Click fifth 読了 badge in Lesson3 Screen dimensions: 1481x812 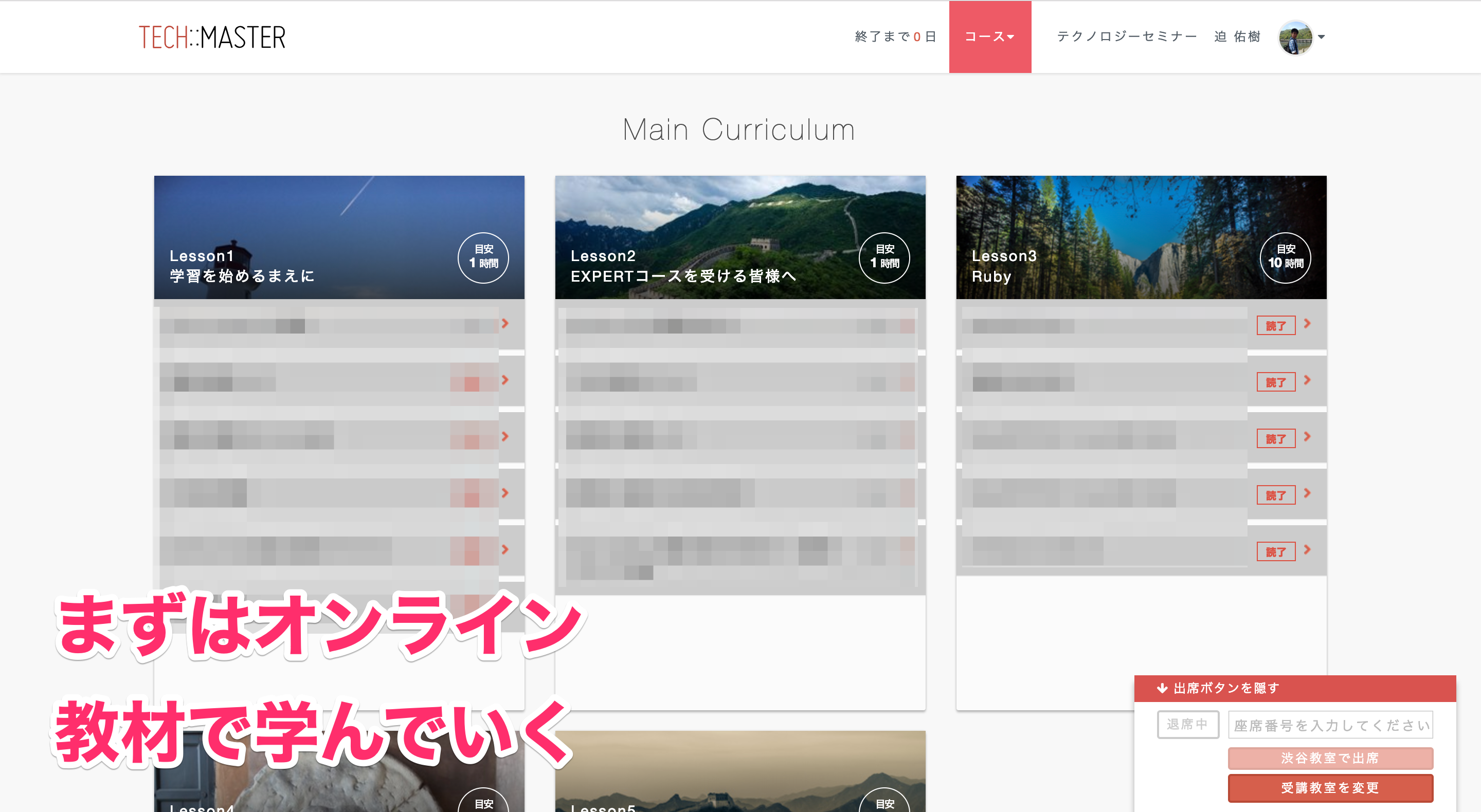click(1276, 551)
